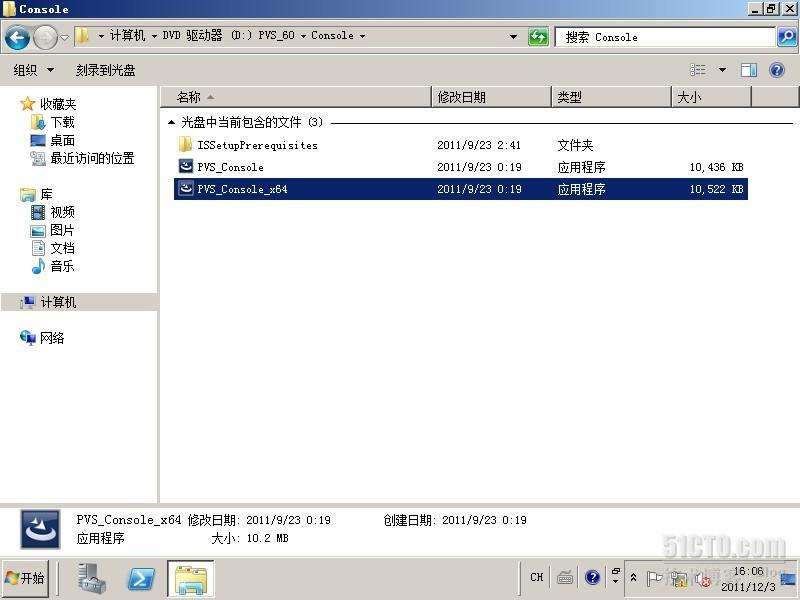The image size is (800, 600).
Task: Select 库 in the navigation pane
Action: (46, 194)
